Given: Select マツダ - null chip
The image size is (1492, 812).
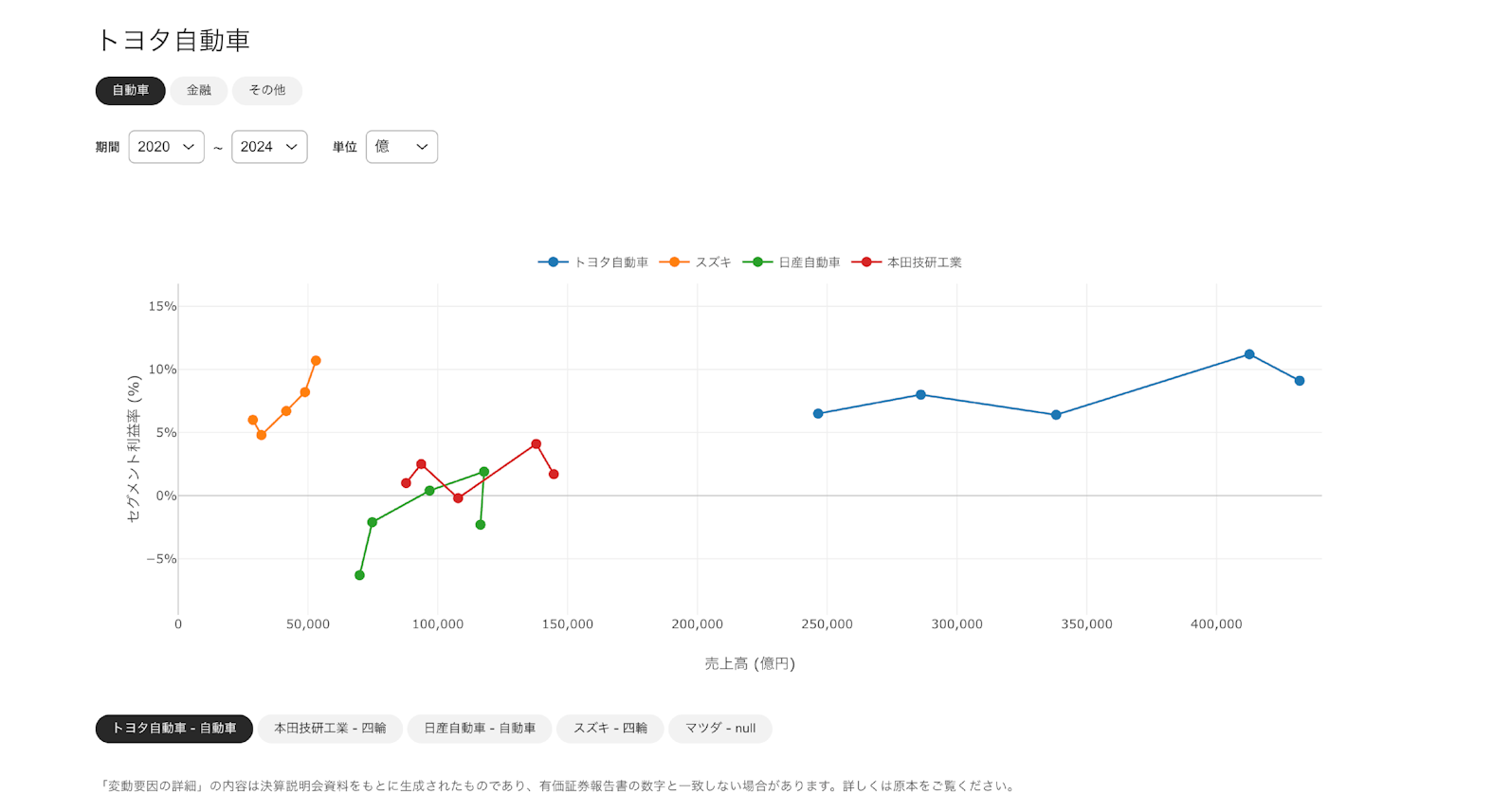Looking at the screenshot, I should tap(720, 729).
